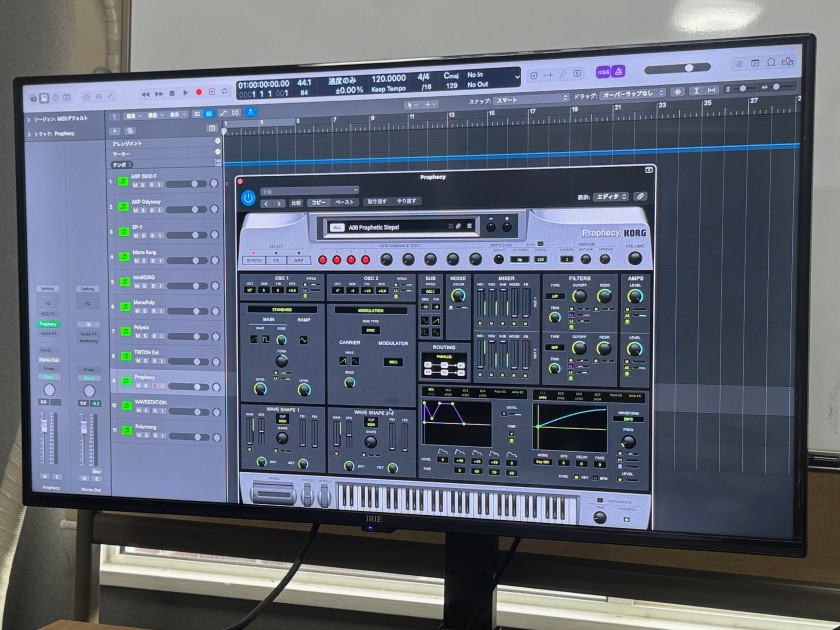The height and width of the screenshot is (630, 840).
Task: Open the LCD display mode dropdown arrow
Action: (x=517, y=77)
